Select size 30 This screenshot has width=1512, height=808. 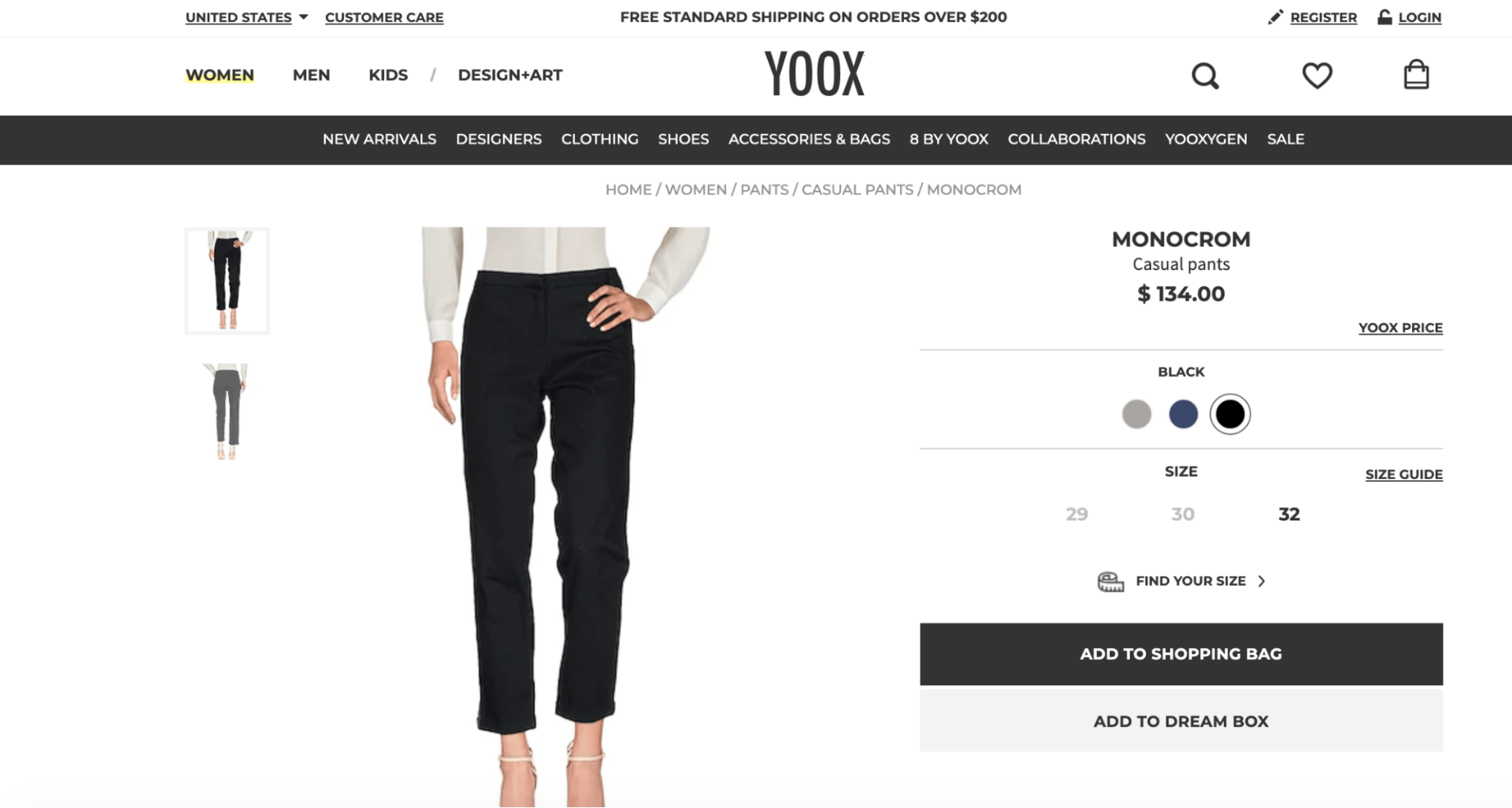point(1182,514)
